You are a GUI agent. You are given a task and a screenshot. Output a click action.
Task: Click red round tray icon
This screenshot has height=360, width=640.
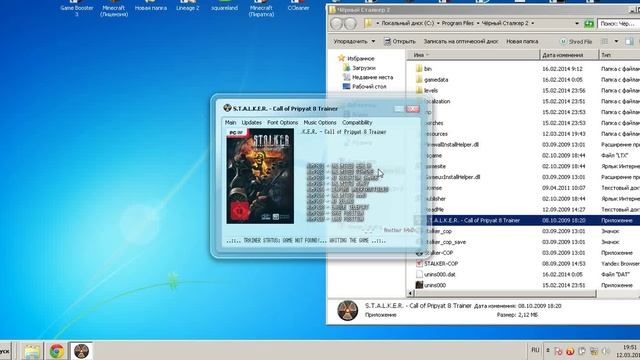pyautogui.click(x=570, y=351)
